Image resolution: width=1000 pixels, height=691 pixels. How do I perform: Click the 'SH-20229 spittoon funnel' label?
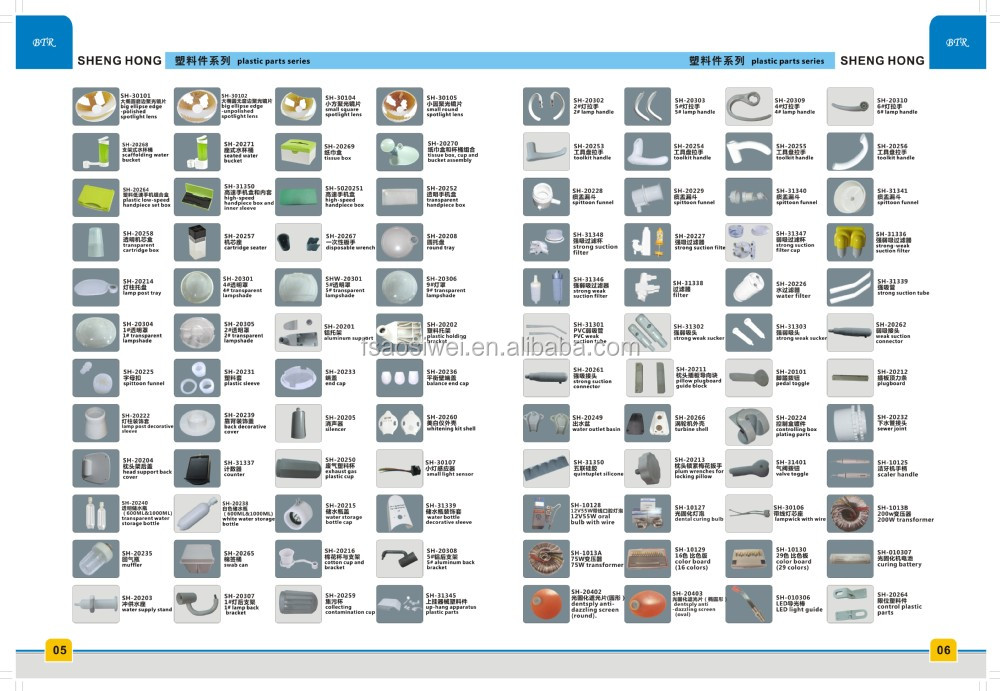[695, 197]
